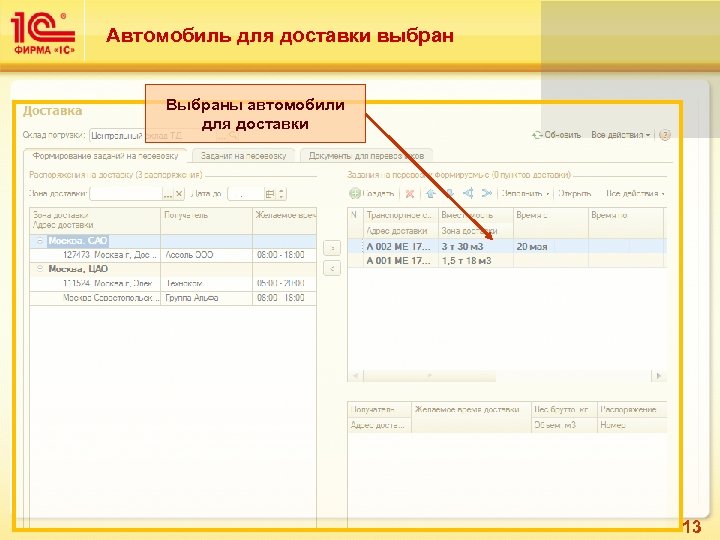The width and height of the screenshot is (720, 540).
Task: Click the 20 мая time cell
Action: [551, 247]
